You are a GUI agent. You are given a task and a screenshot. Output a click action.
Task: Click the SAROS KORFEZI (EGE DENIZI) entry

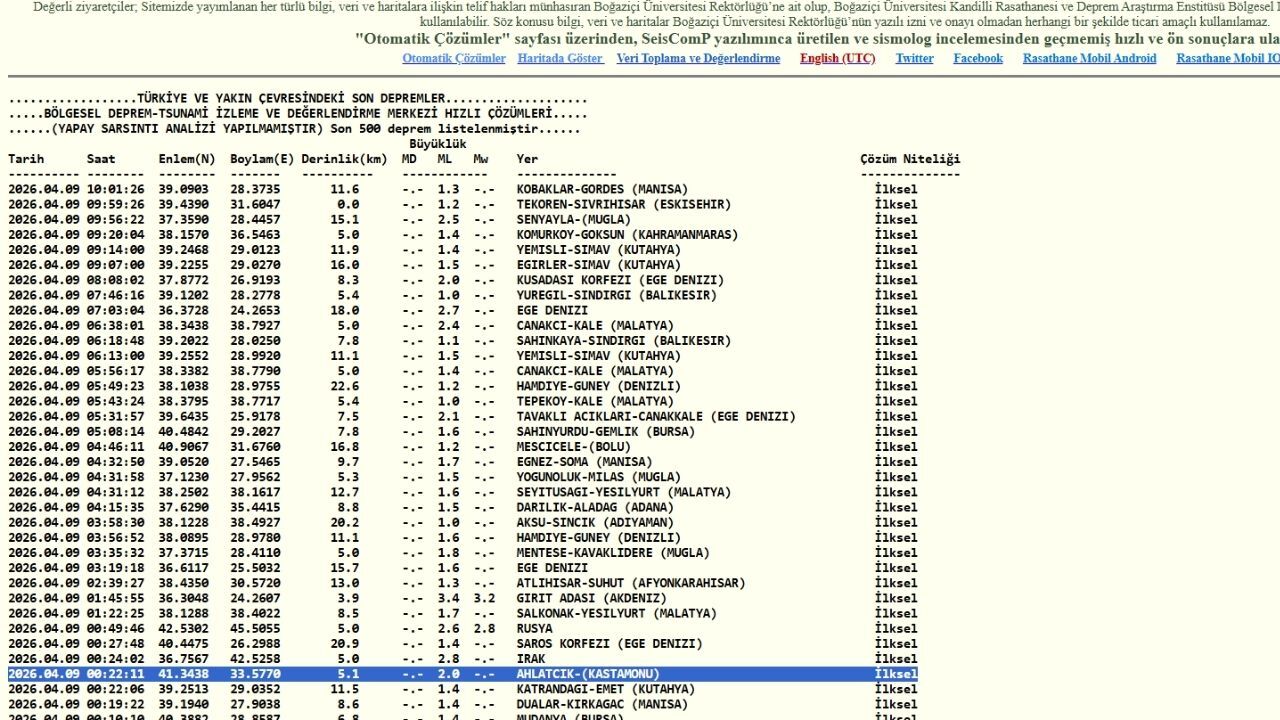tap(609, 644)
